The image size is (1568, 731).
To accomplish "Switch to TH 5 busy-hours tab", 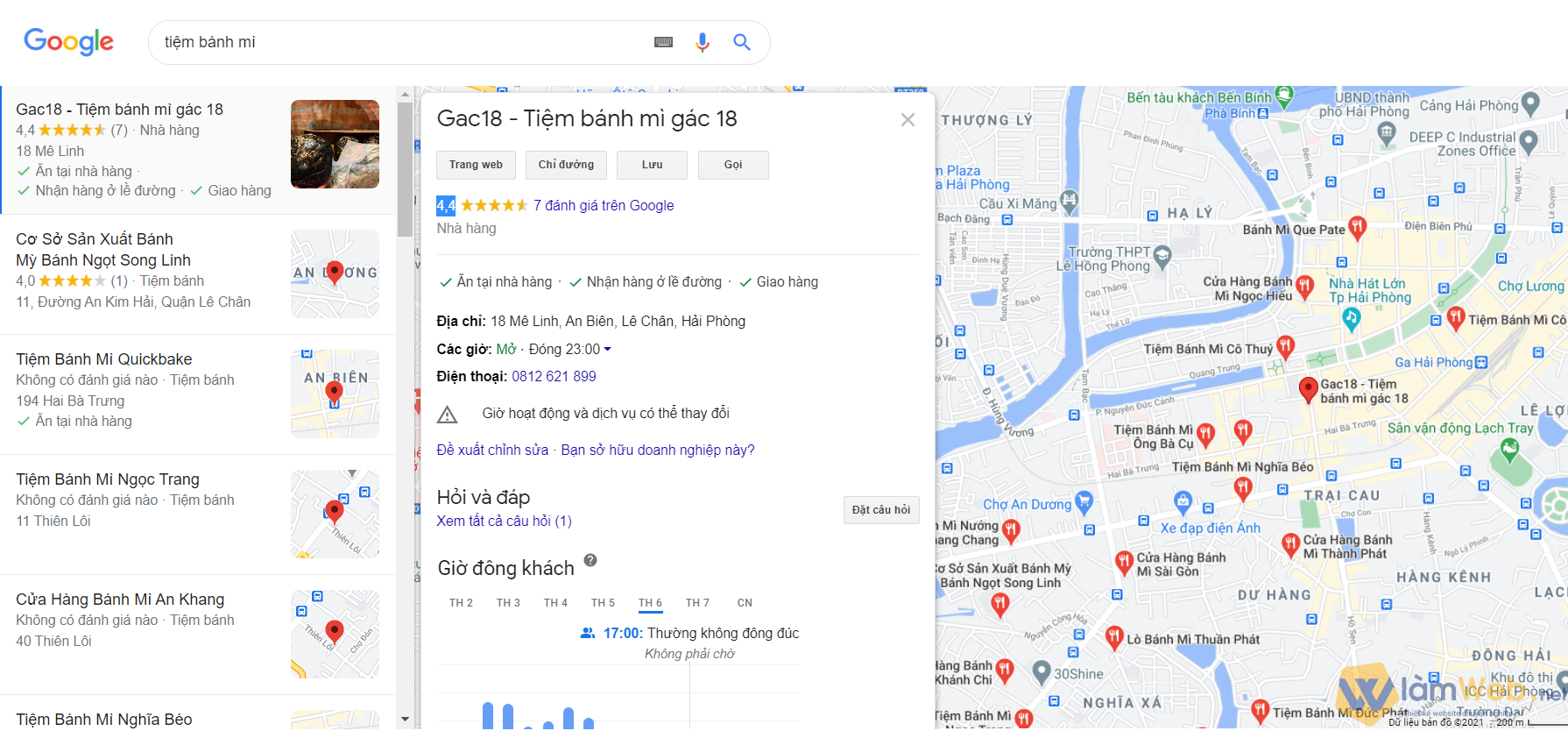I will point(603,603).
